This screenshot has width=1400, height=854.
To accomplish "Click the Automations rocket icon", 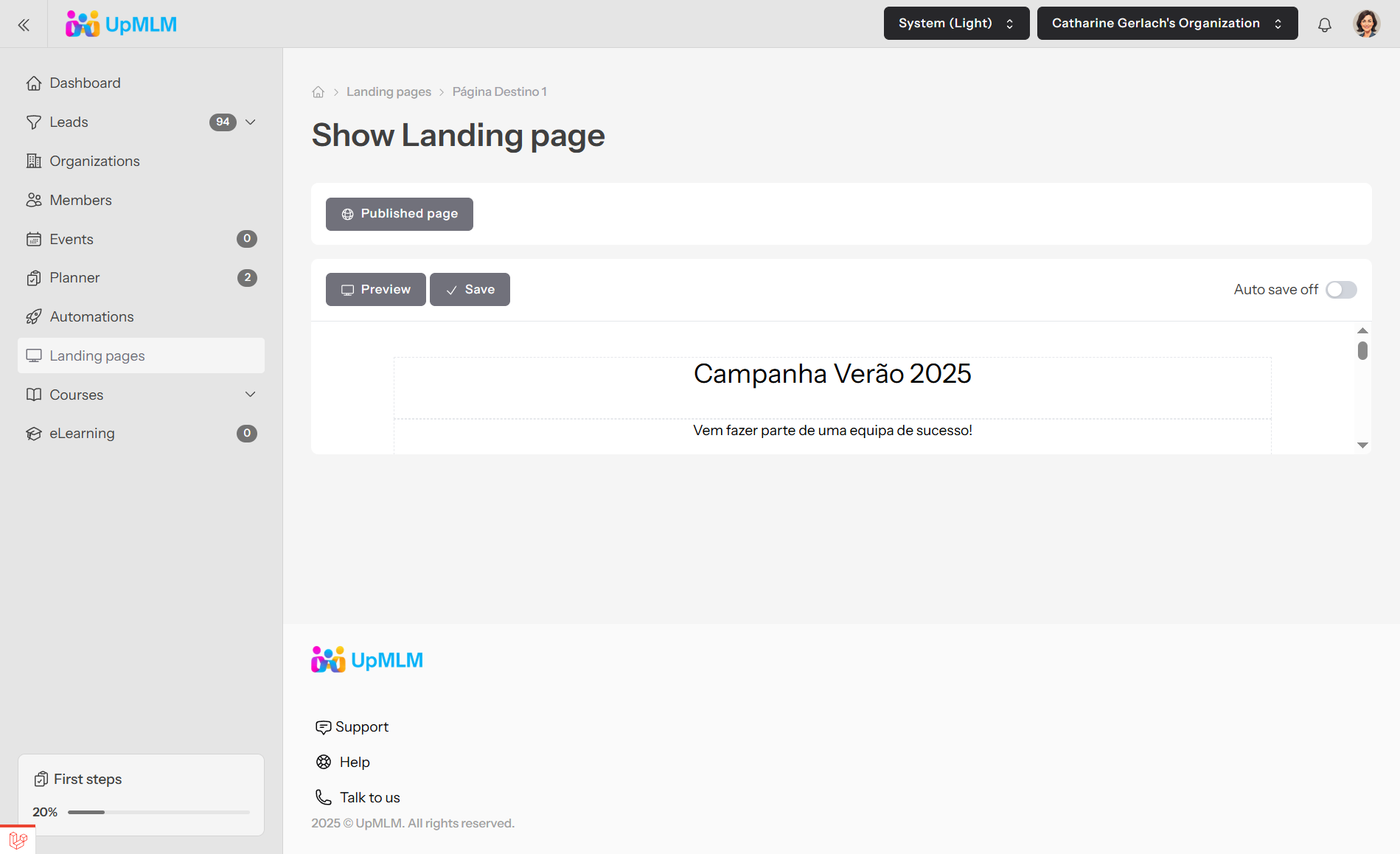I will pyautogui.click(x=34, y=317).
